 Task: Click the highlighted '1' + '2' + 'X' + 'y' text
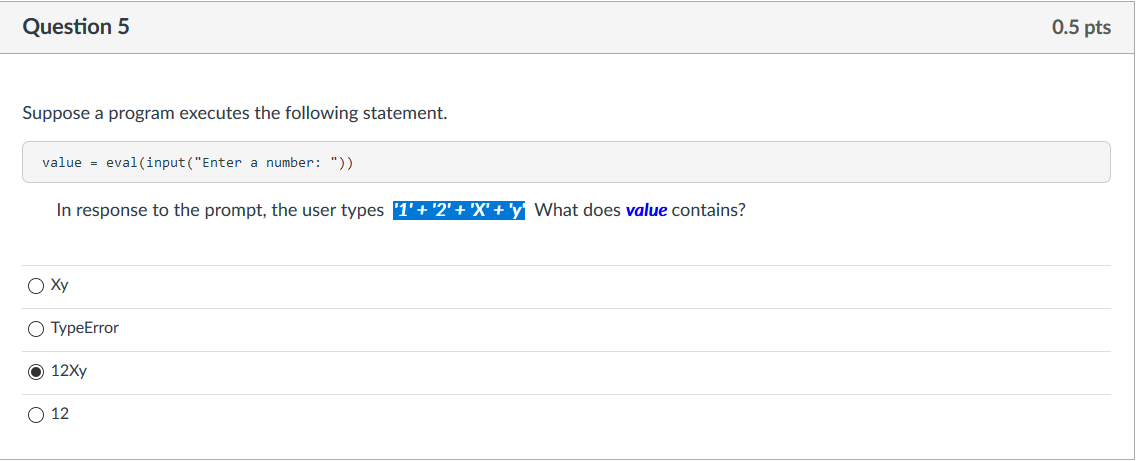tap(458, 211)
